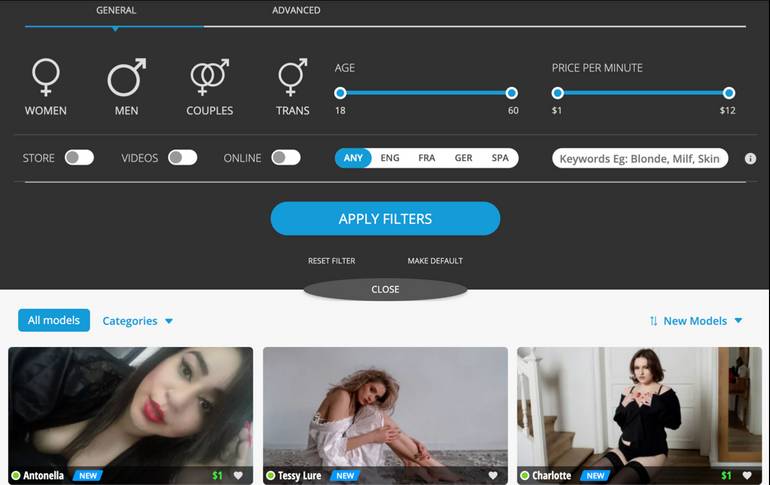Image resolution: width=770 pixels, height=485 pixels.
Task: Favorite Tessy Lure with the heart icon
Action: pyautogui.click(x=493, y=475)
